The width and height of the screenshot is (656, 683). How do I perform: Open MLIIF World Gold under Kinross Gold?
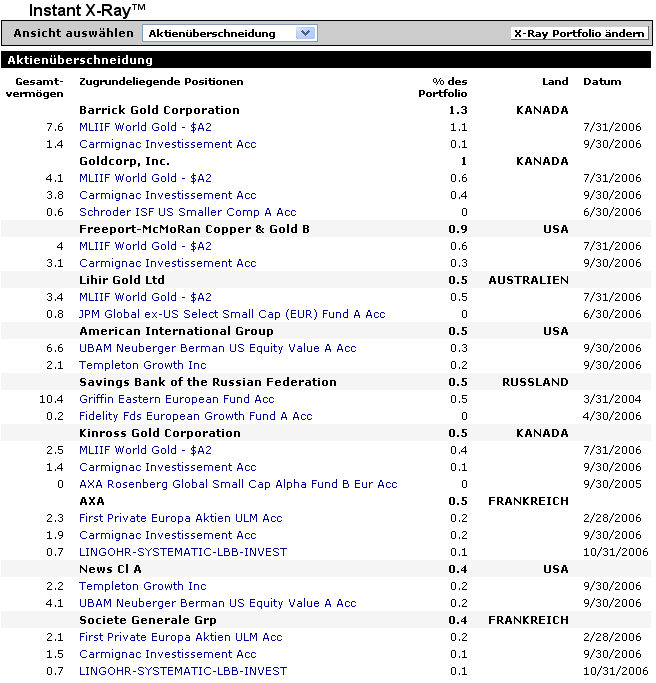tap(145, 450)
